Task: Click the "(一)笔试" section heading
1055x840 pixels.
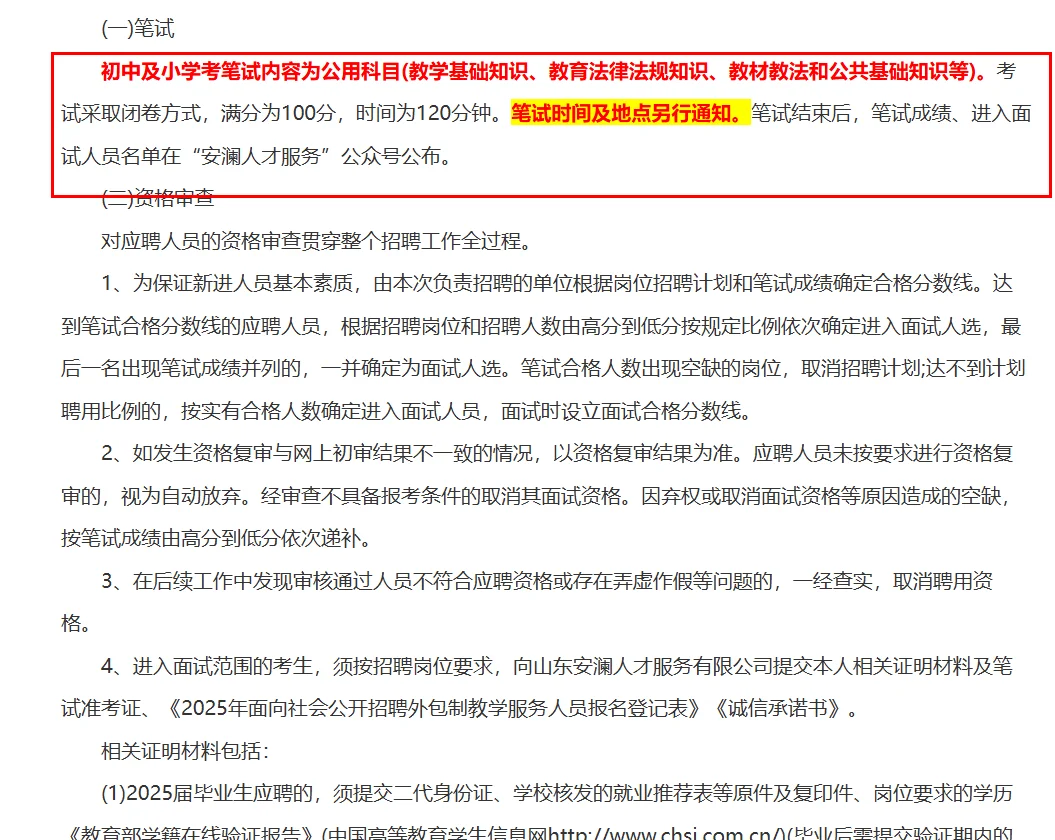Action: tap(137, 29)
